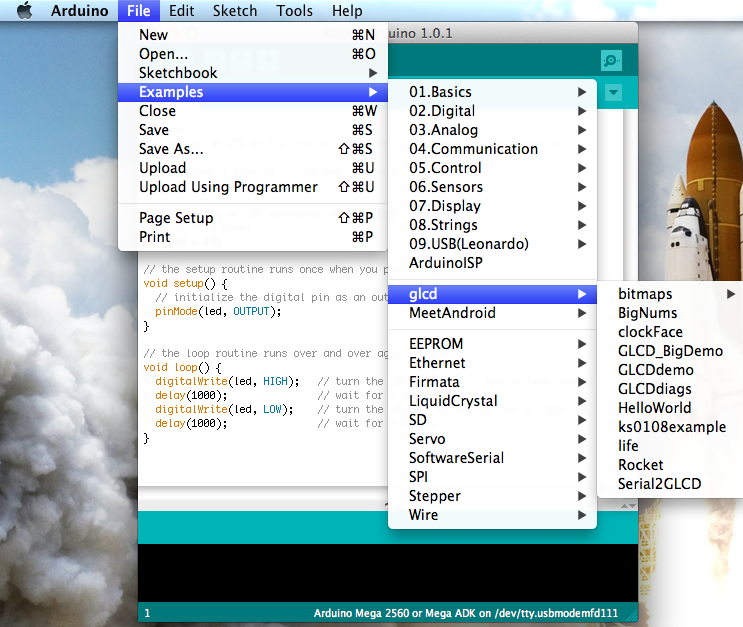
Task: Expand the 06.Sensors examples submenu
Action: [492, 187]
